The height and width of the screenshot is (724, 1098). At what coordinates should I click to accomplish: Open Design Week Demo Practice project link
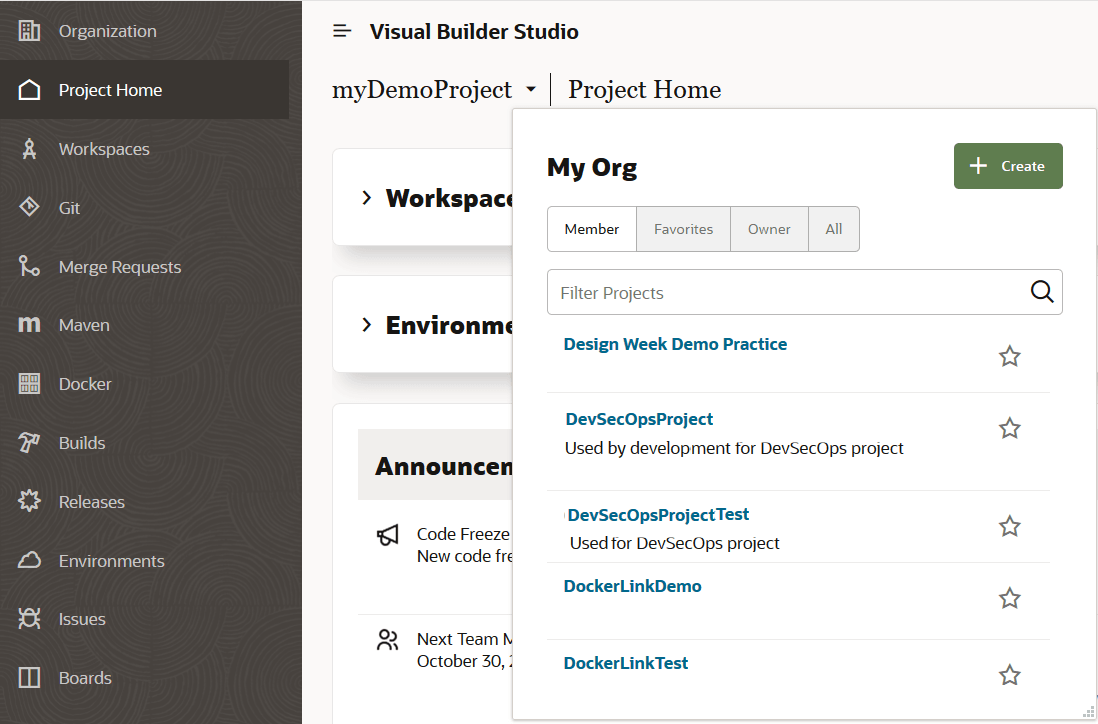point(675,344)
